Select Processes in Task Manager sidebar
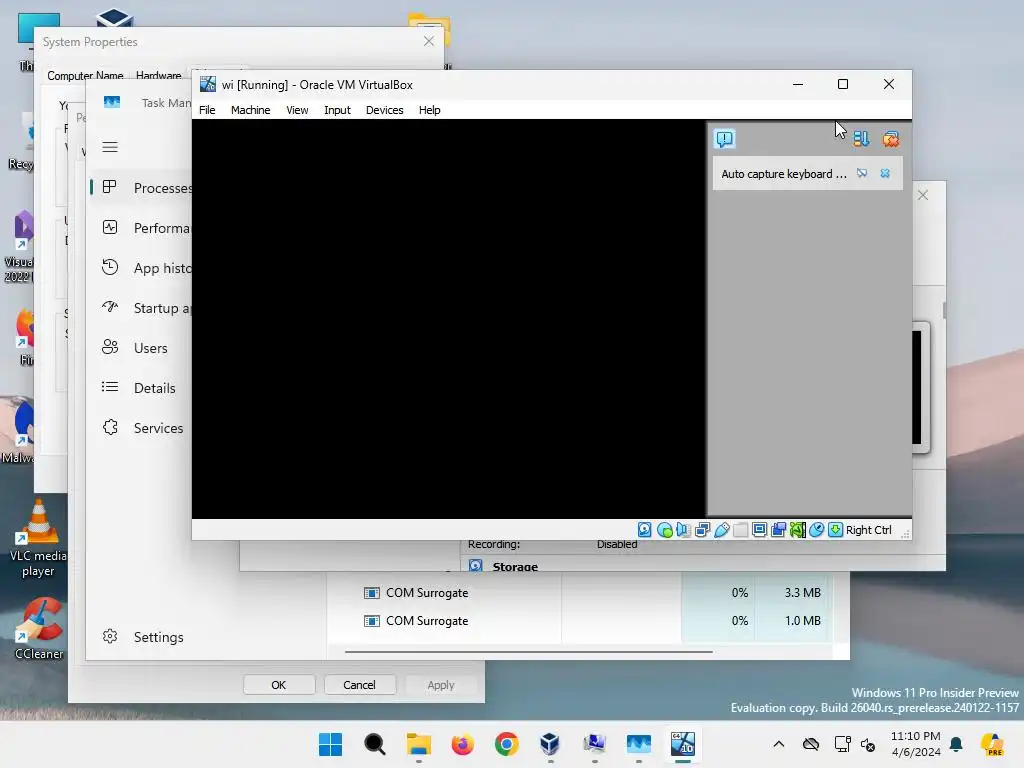Viewport: 1024px width, 768px height. click(x=142, y=187)
